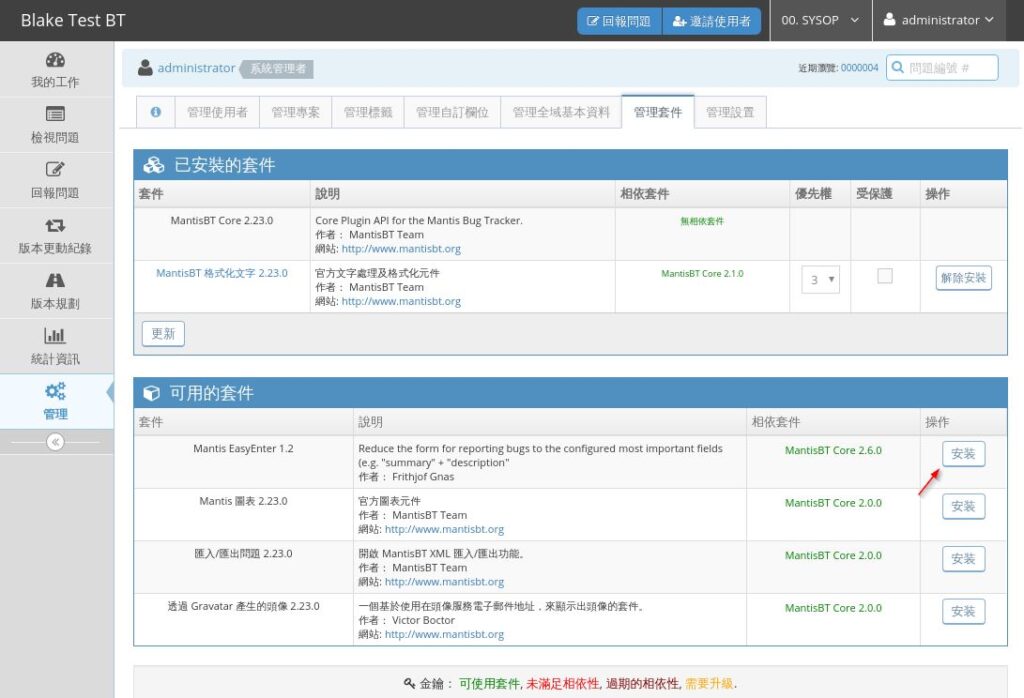This screenshot has width=1024, height=698.
Task: Uninstall MantisBT 格式化文字 plugin
Action: [963, 278]
